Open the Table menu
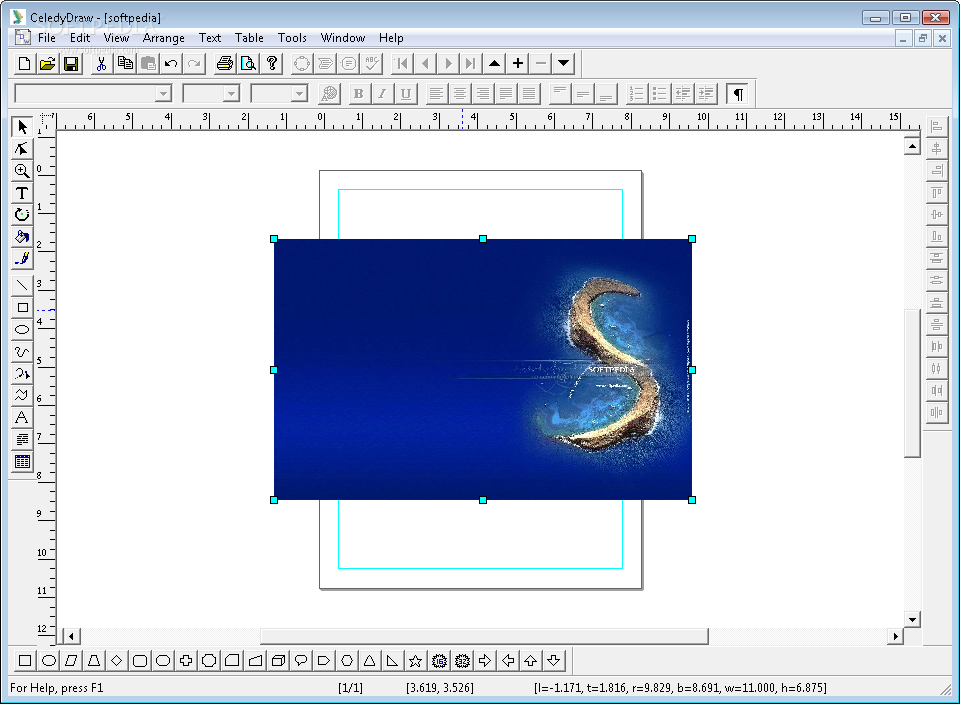Screen dimensions: 960x704 click(x=249, y=38)
